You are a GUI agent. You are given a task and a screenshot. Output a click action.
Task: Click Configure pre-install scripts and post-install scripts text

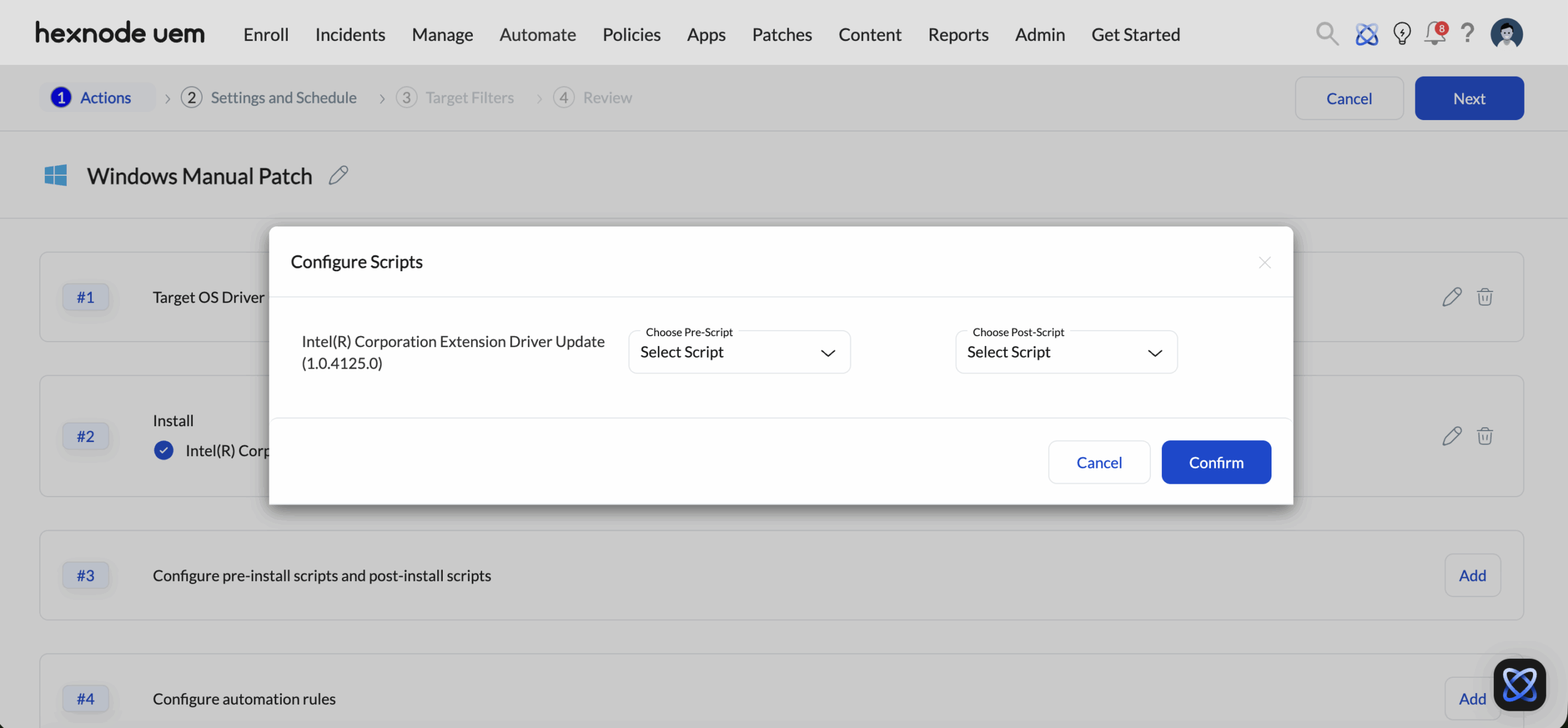coord(322,575)
